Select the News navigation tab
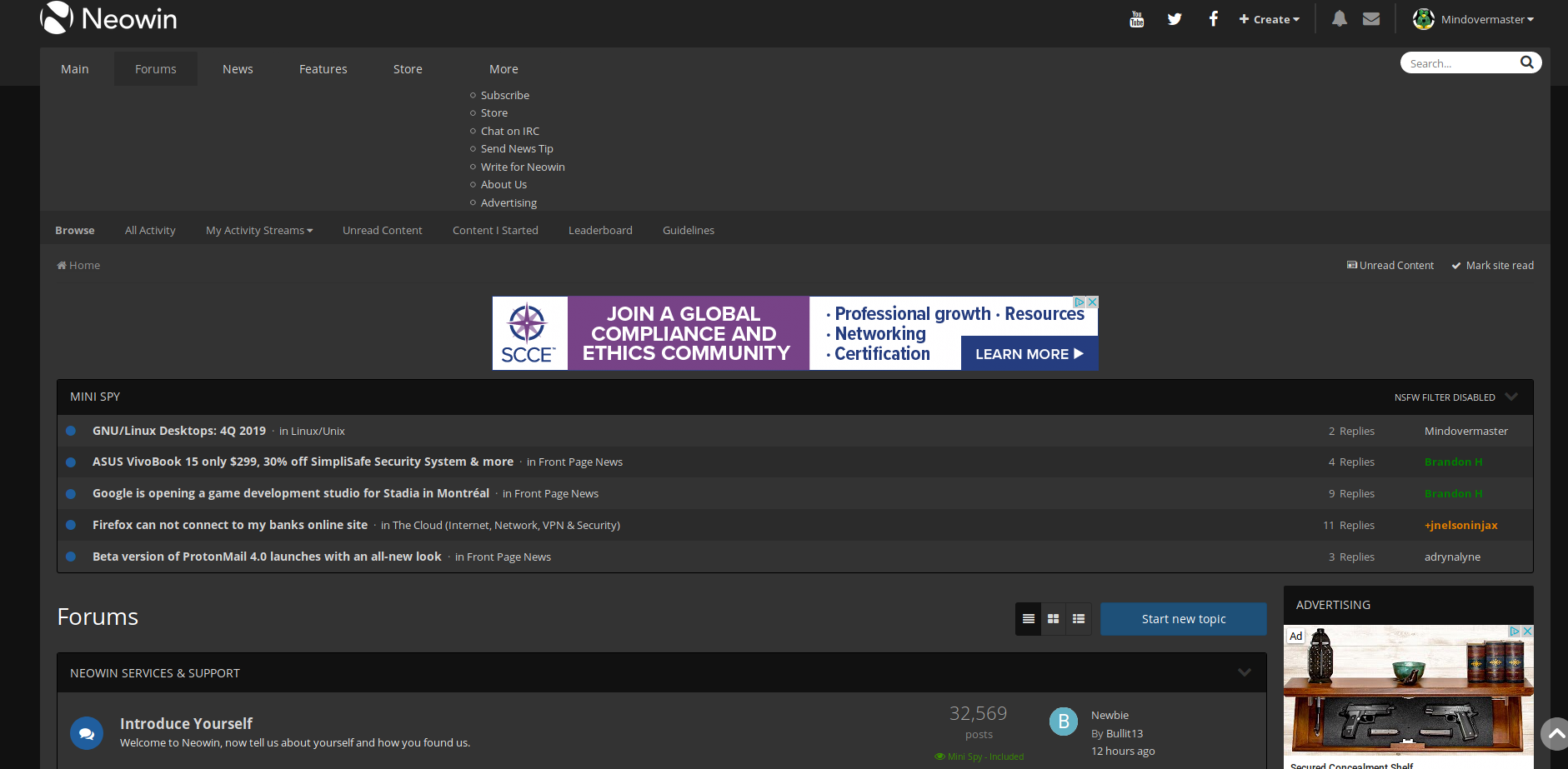 [x=238, y=69]
